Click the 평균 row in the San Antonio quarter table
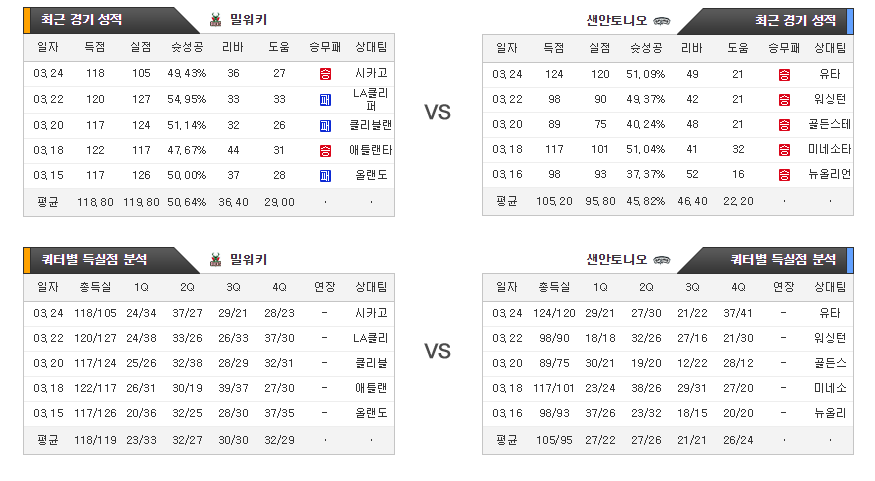Screen dimensions: 875x481 pyautogui.click(x=668, y=440)
